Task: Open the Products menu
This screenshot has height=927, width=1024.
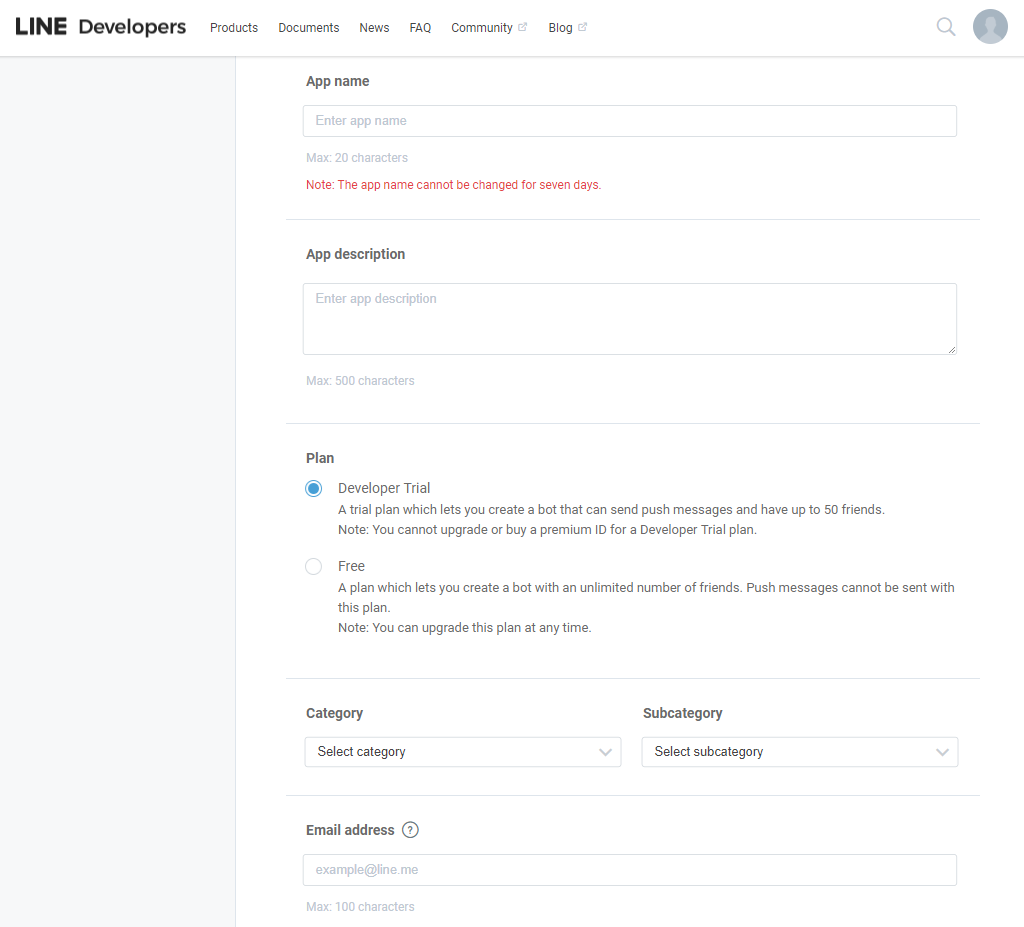Action: (234, 27)
